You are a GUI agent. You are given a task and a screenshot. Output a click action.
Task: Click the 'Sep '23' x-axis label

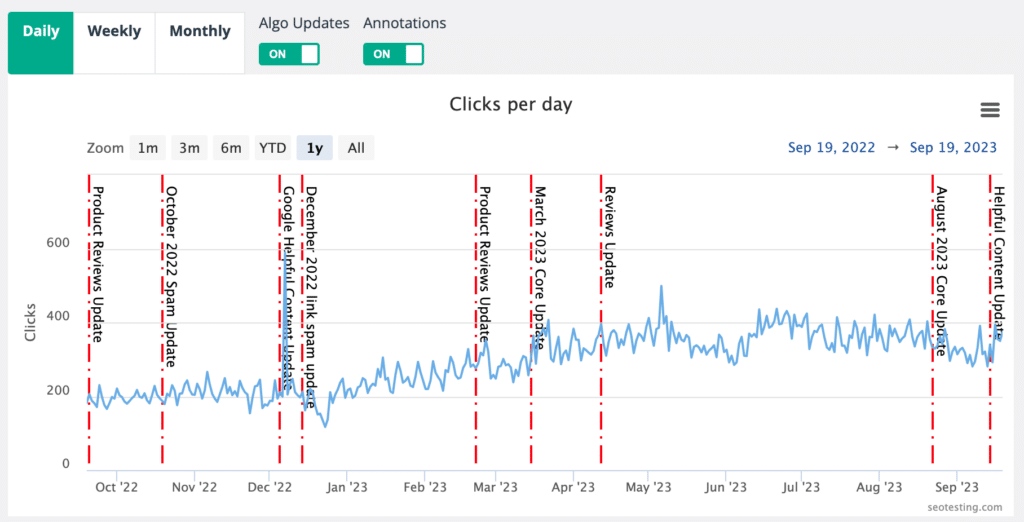point(956,487)
